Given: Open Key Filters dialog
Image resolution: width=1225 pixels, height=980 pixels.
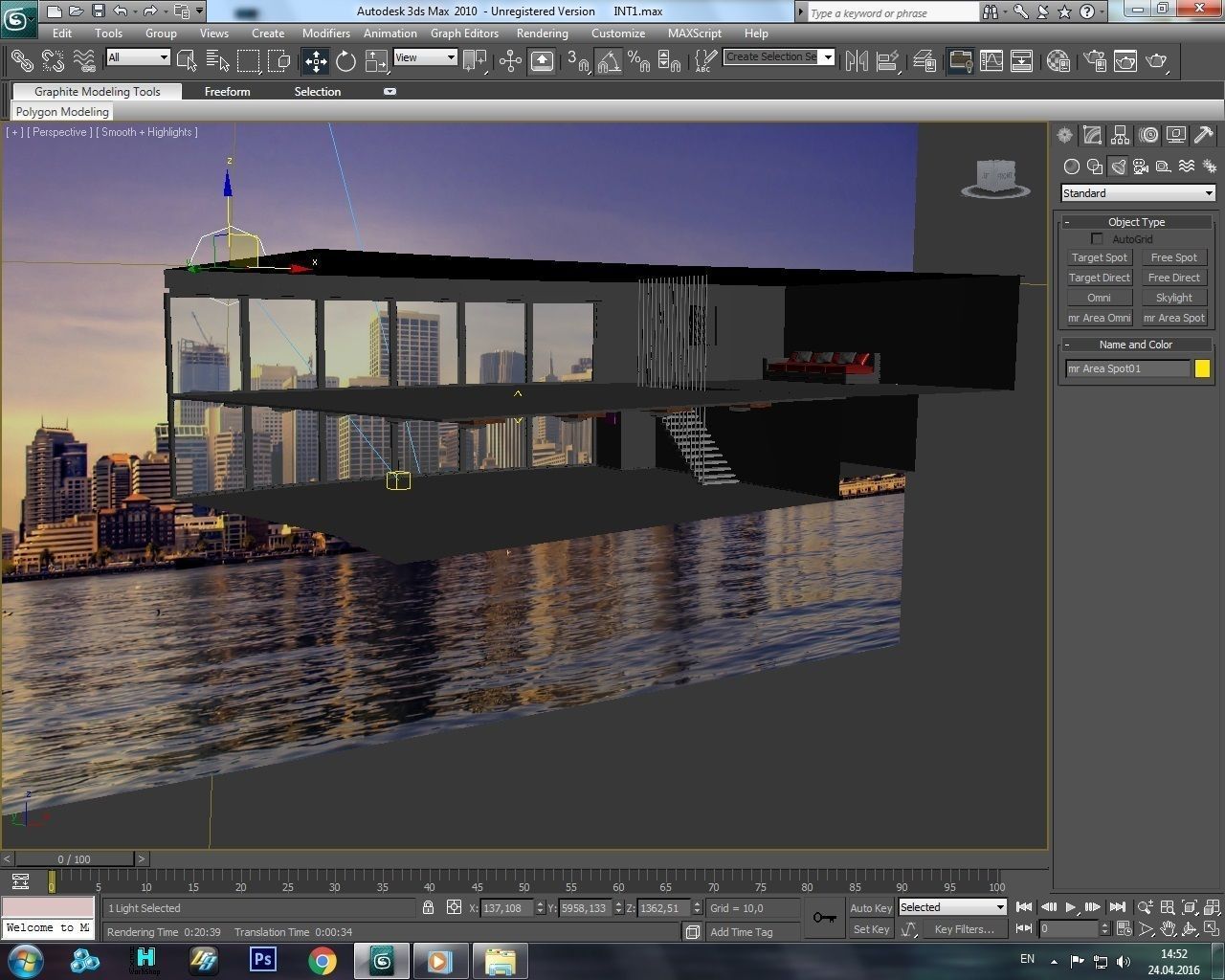Looking at the screenshot, I should pos(965,929).
